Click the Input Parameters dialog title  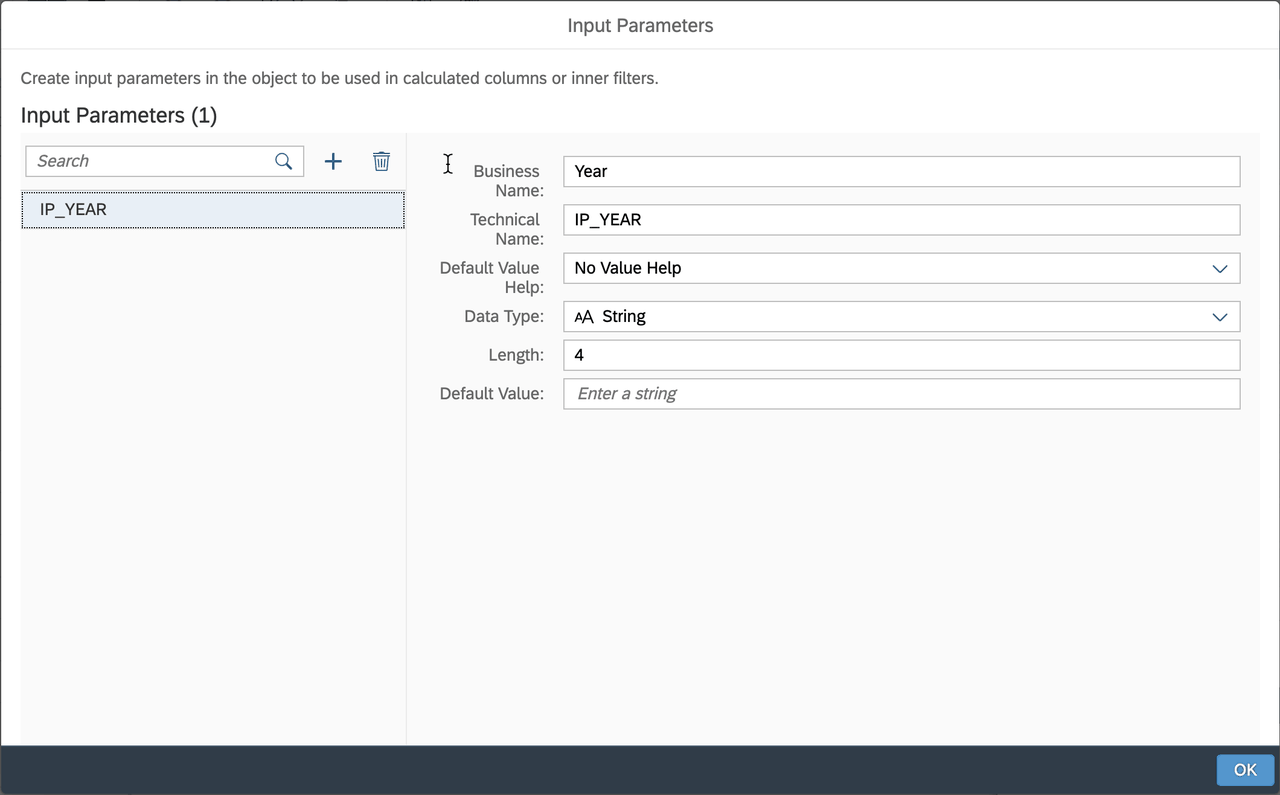tap(640, 25)
